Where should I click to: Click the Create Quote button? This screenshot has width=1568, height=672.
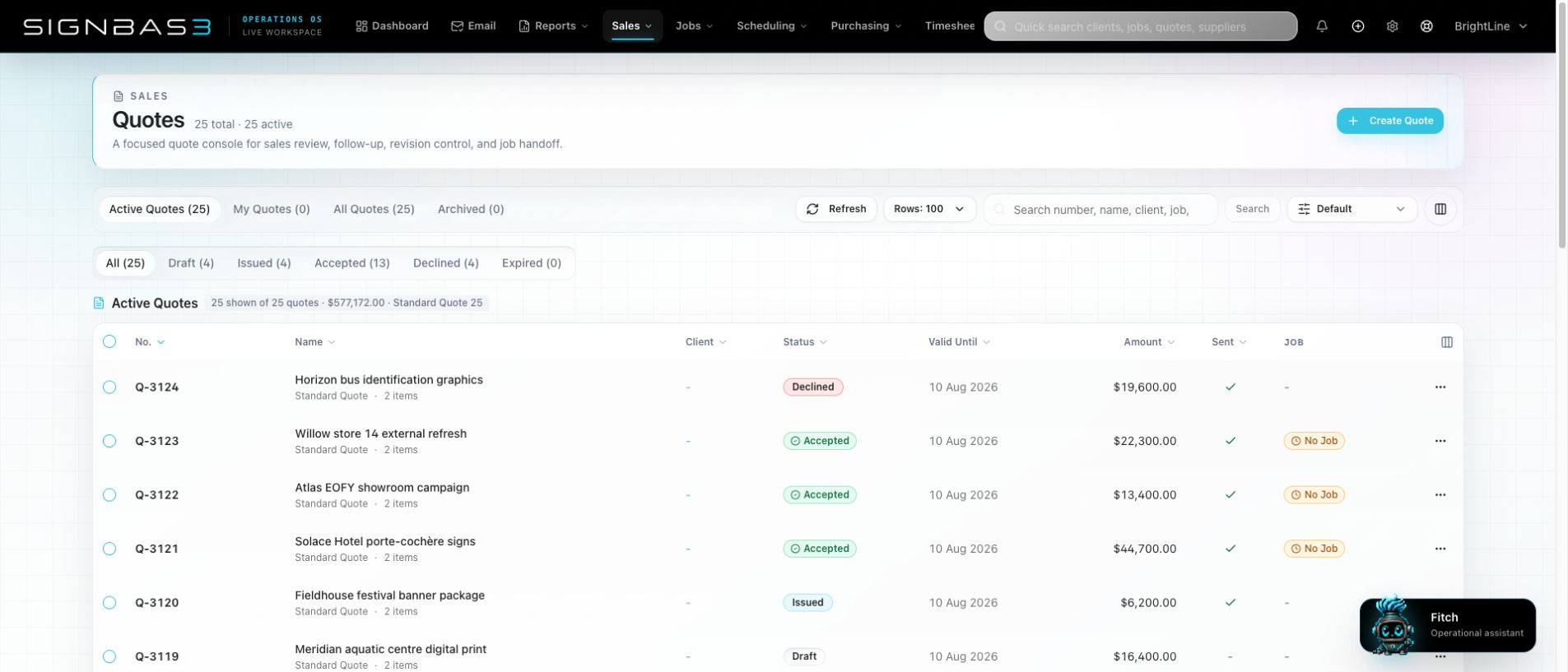1390,121
